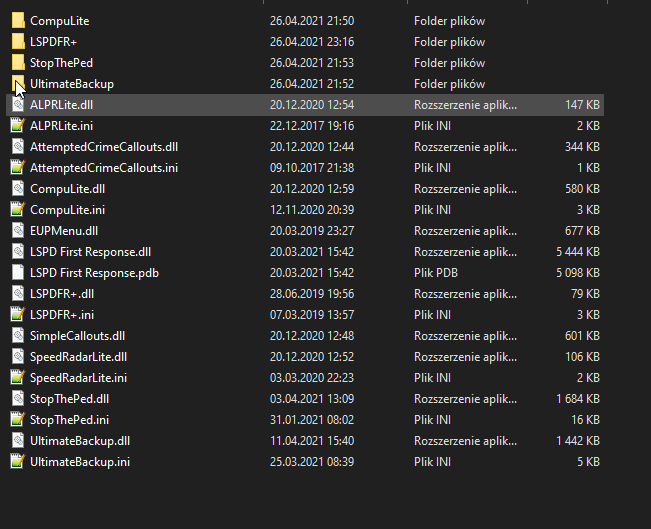The height and width of the screenshot is (529, 651).
Task: Select the CompuLite.dll file name
Action: tap(67, 188)
